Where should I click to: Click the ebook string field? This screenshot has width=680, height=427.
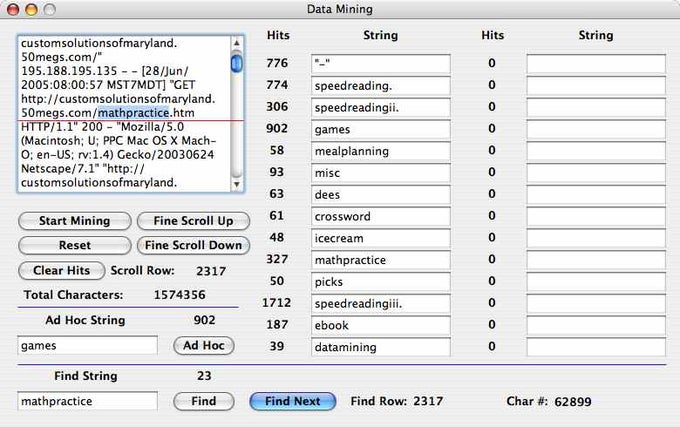[x=380, y=325]
